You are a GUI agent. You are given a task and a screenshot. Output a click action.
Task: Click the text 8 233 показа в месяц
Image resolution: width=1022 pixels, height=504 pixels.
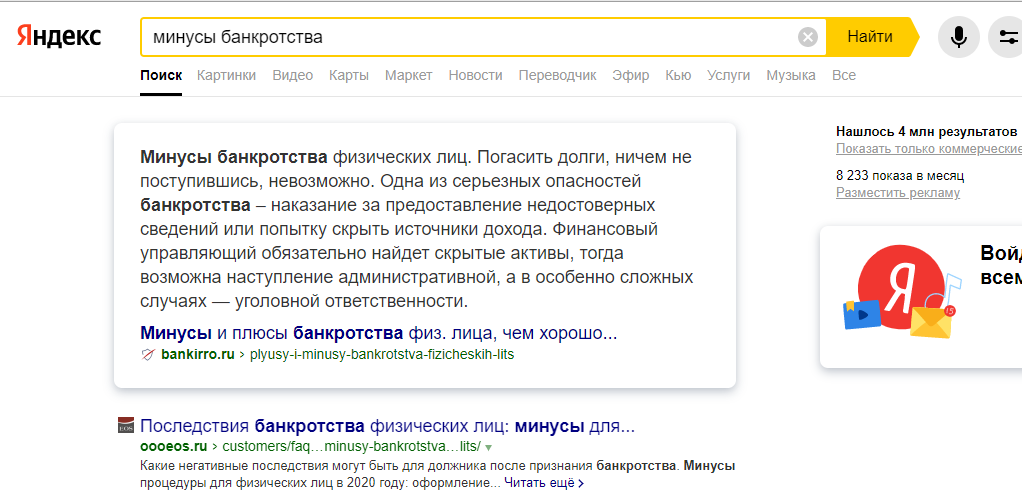[900, 175]
